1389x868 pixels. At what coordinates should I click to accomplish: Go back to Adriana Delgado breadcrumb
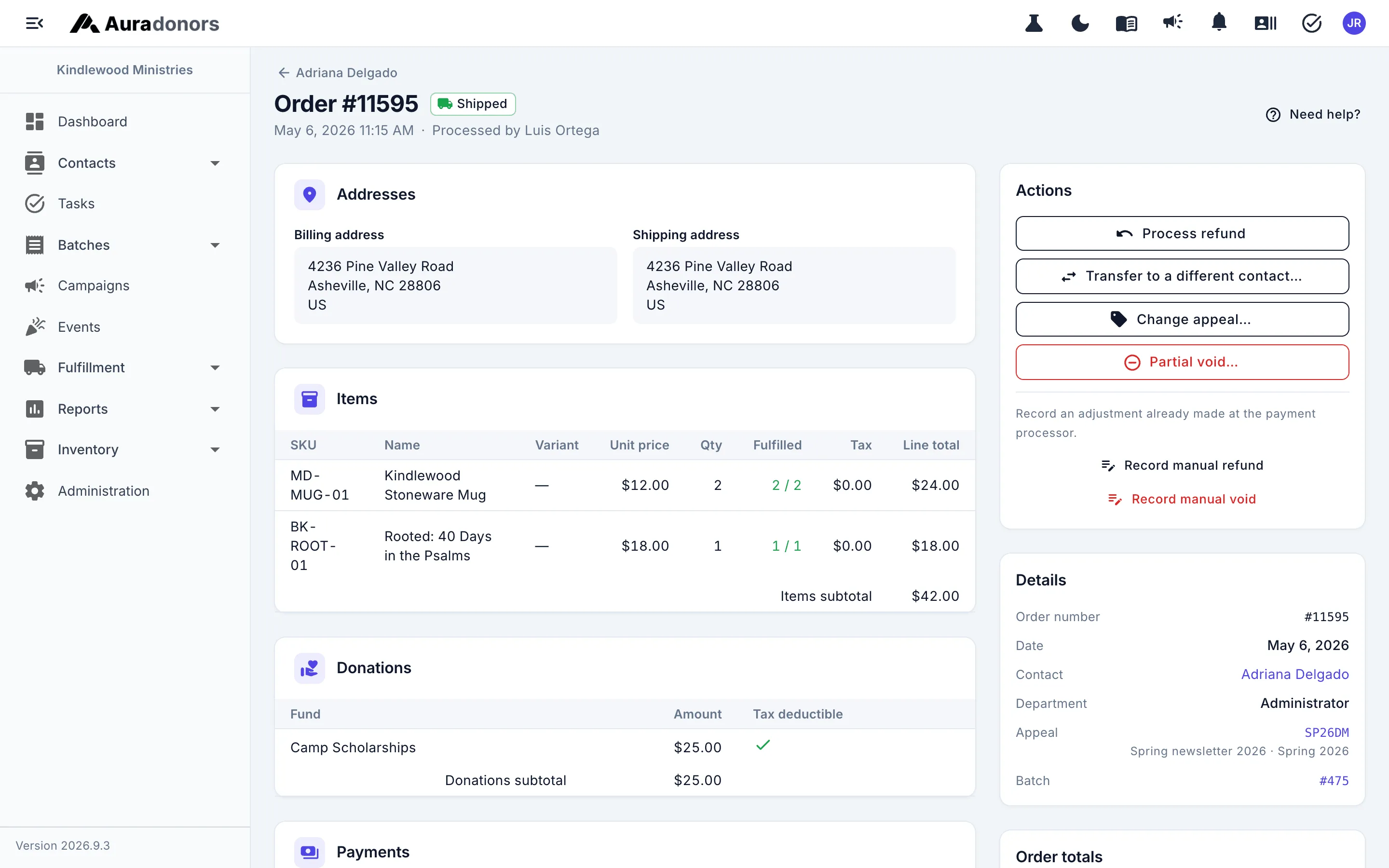pyautogui.click(x=338, y=73)
